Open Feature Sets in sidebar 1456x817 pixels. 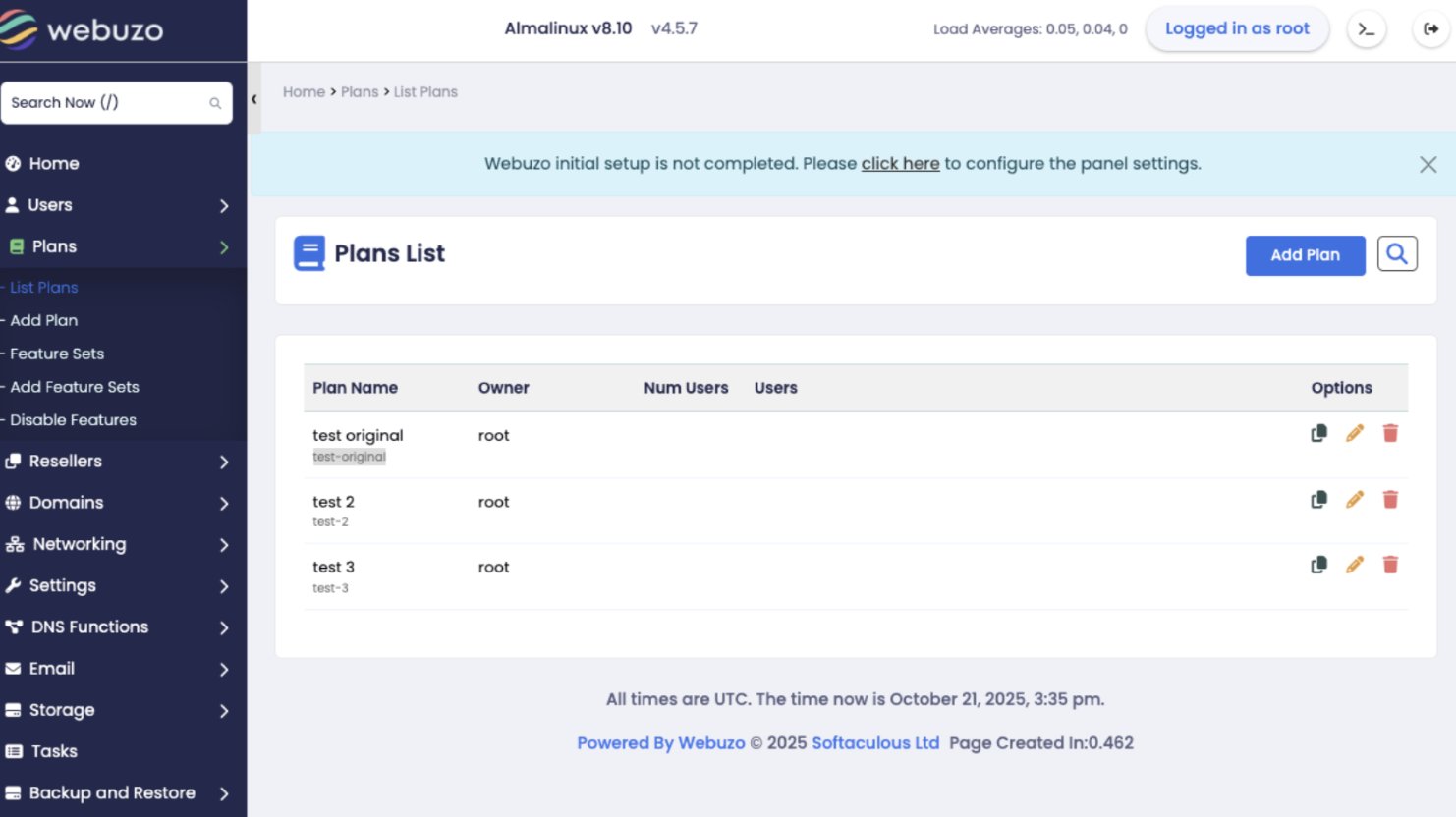[57, 354]
